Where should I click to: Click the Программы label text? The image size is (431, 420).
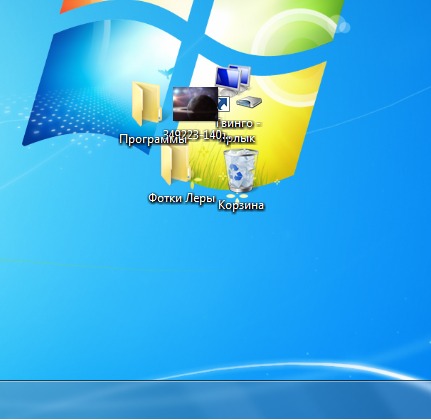tap(153, 139)
